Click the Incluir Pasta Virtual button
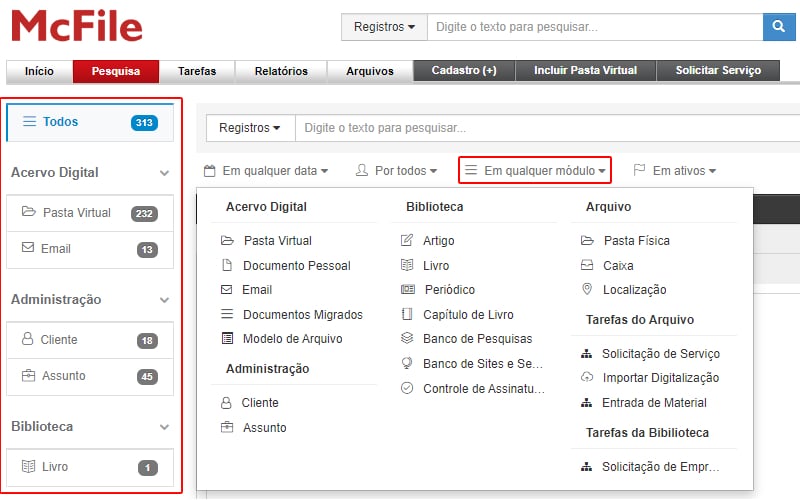800x500 pixels. (585, 71)
